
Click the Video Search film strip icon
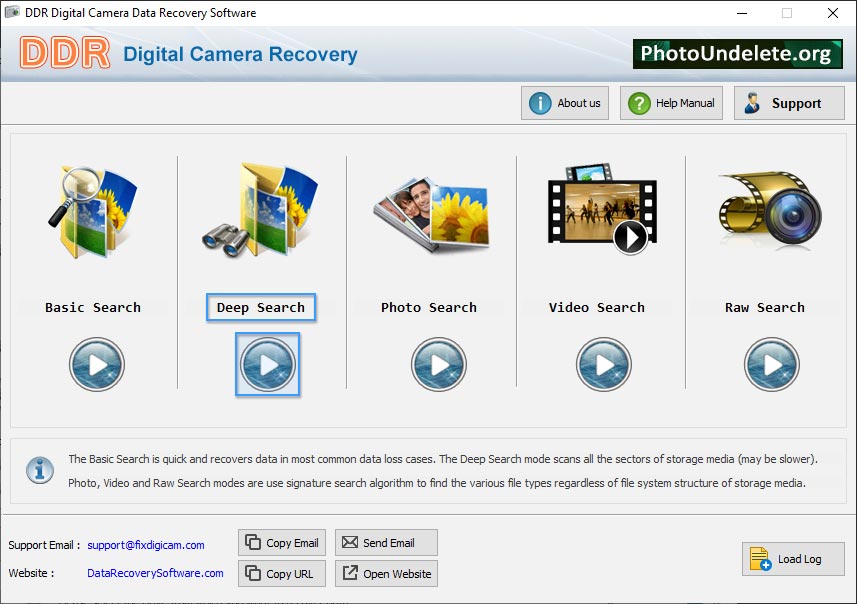(602, 209)
